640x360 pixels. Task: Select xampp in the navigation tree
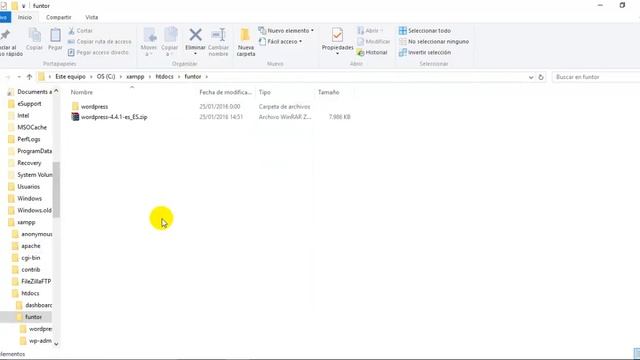tap(26, 222)
